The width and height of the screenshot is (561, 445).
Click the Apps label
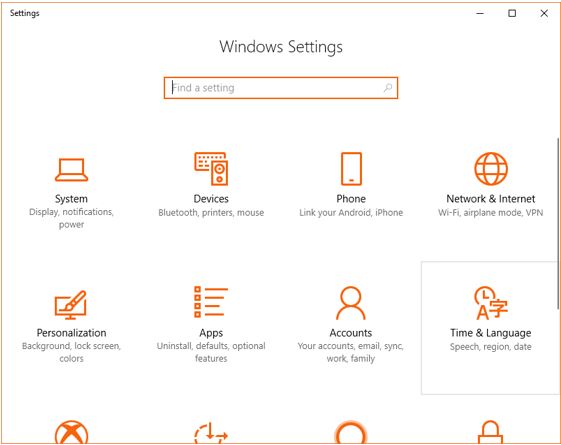tap(211, 333)
